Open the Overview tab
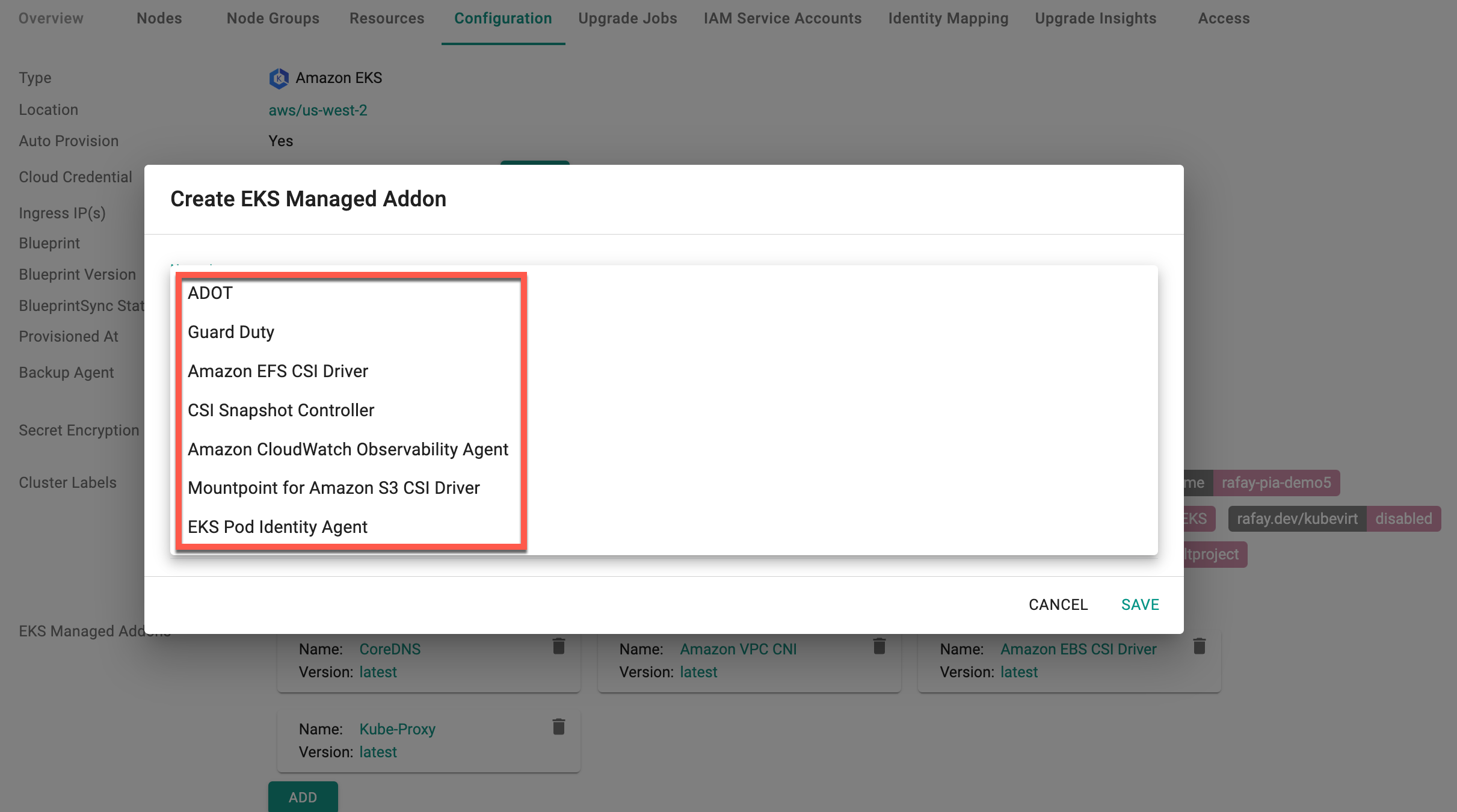 (51, 19)
